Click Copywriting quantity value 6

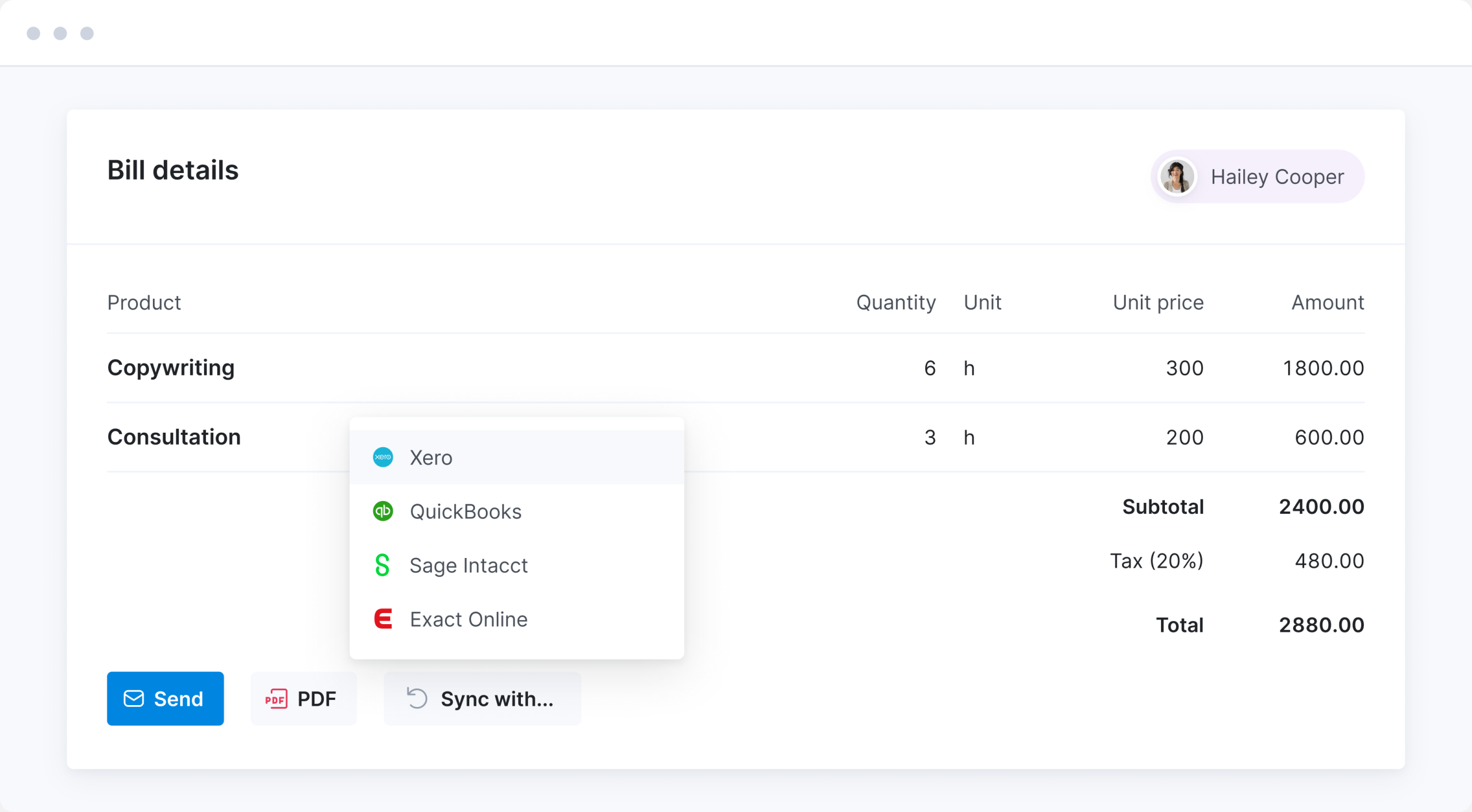click(x=930, y=368)
